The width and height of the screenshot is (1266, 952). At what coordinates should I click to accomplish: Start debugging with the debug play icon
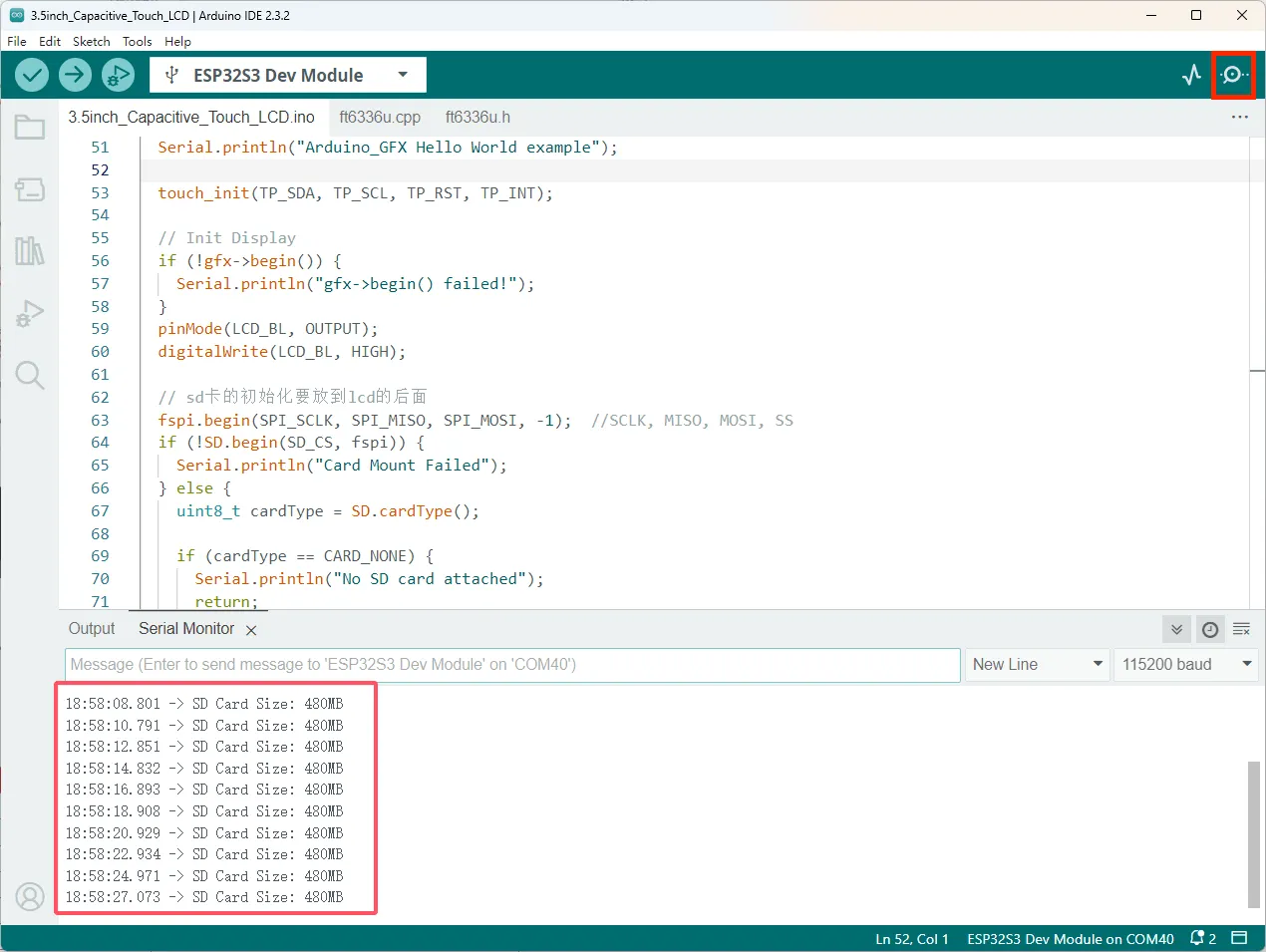click(118, 75)
